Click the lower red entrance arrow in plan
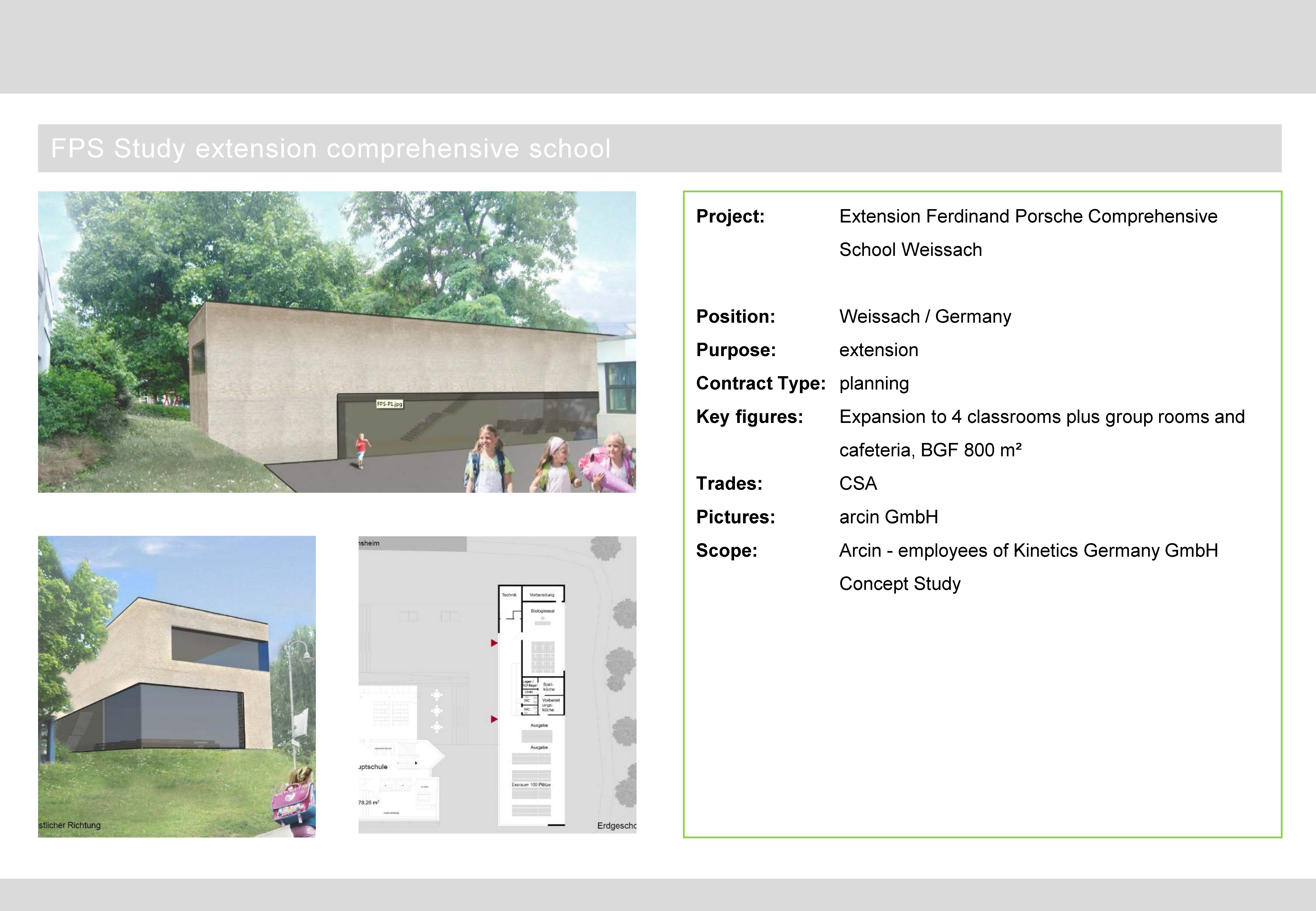Viewport: 1316px width, 911px height. point(494,719)
